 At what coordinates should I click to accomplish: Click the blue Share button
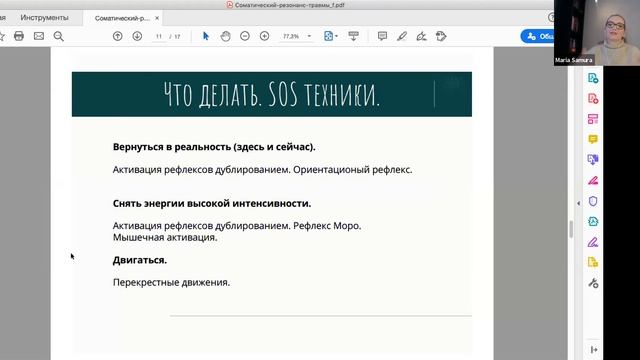click(538, 36)
